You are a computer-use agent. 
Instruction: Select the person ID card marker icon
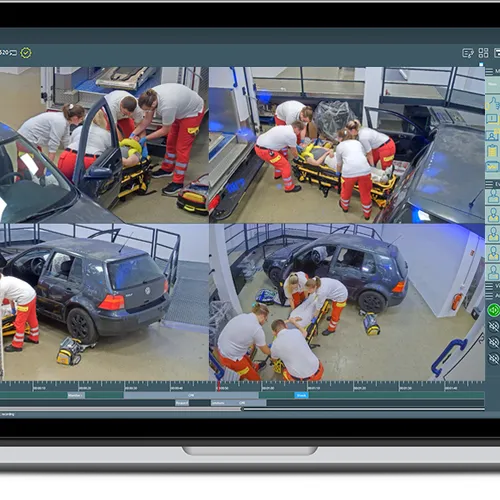[493, 135]
